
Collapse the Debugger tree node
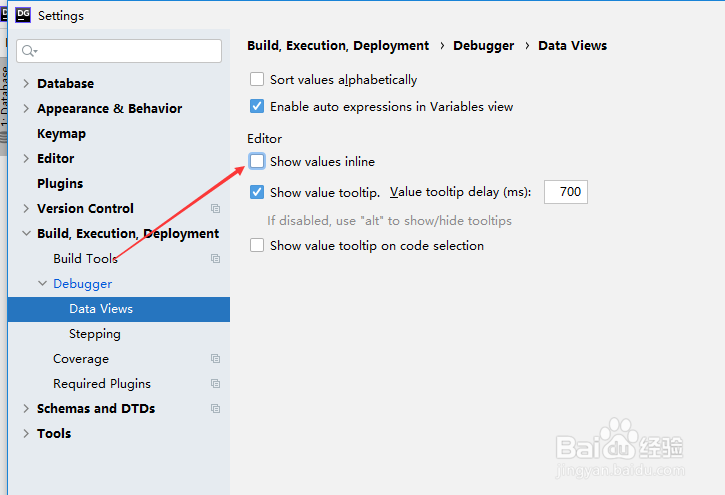click(42, 284)
